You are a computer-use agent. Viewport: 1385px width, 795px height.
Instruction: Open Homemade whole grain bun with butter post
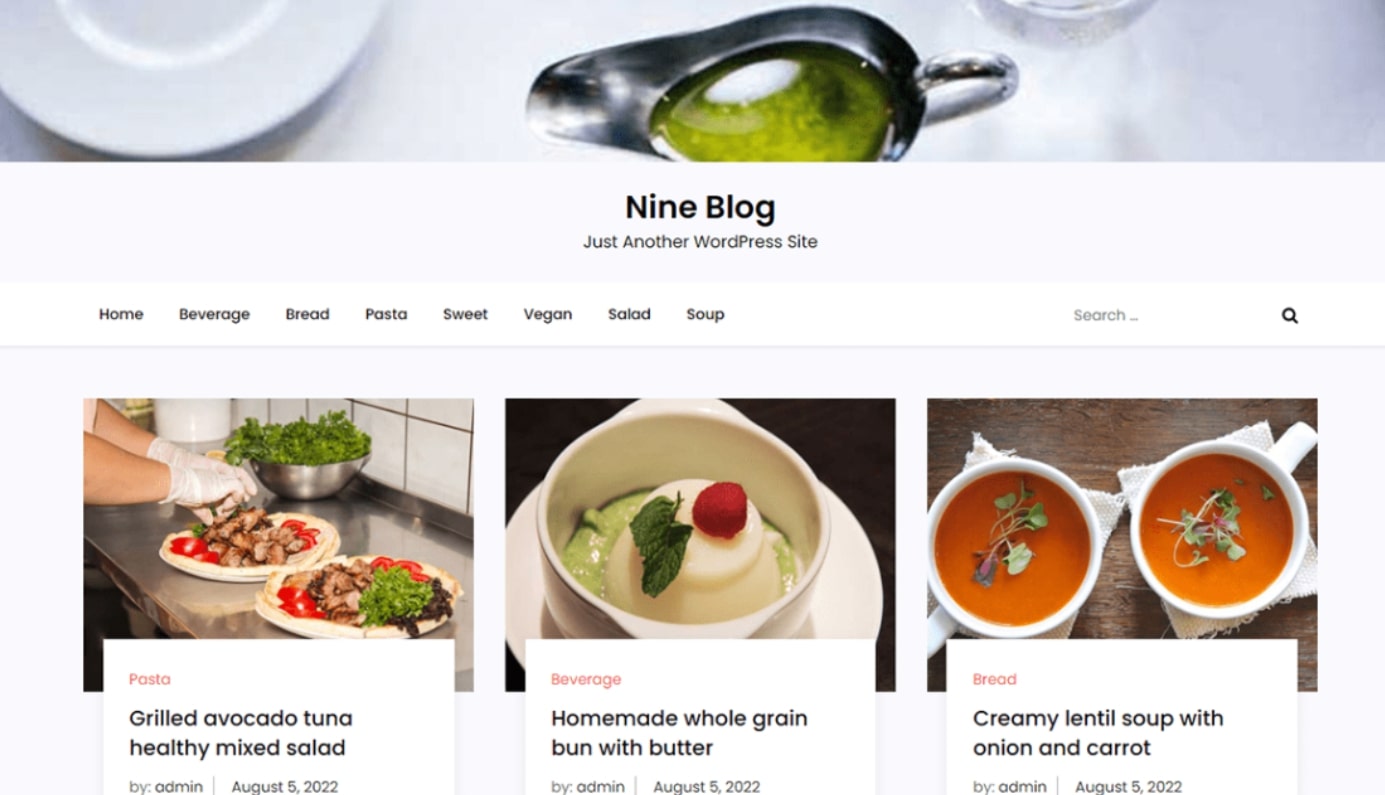[x=679, y=733]
